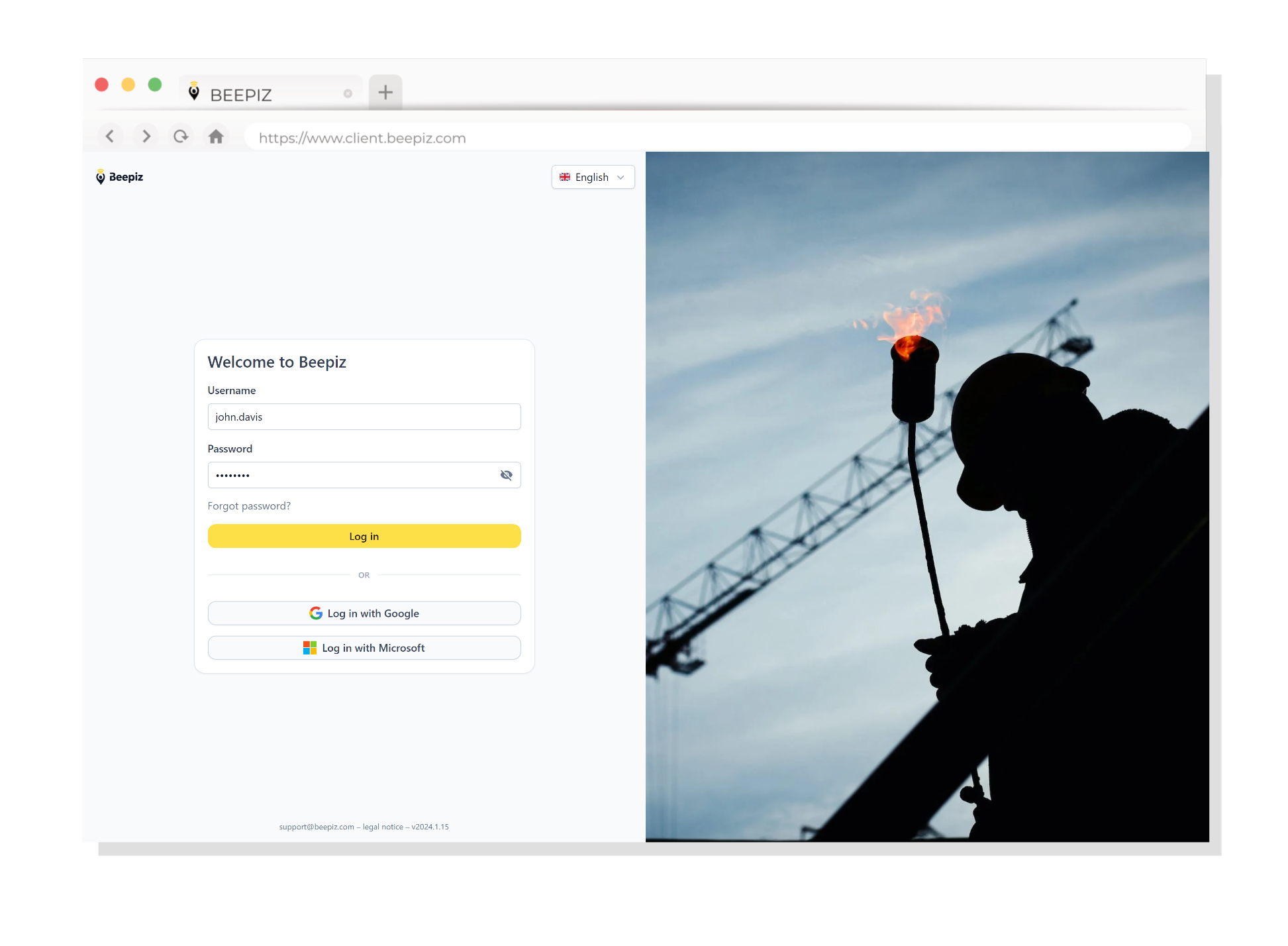The height and width of the screenshot is (946, 1288).
Task: Click the v2024.1.15 version text
Action: coord(430,827)
